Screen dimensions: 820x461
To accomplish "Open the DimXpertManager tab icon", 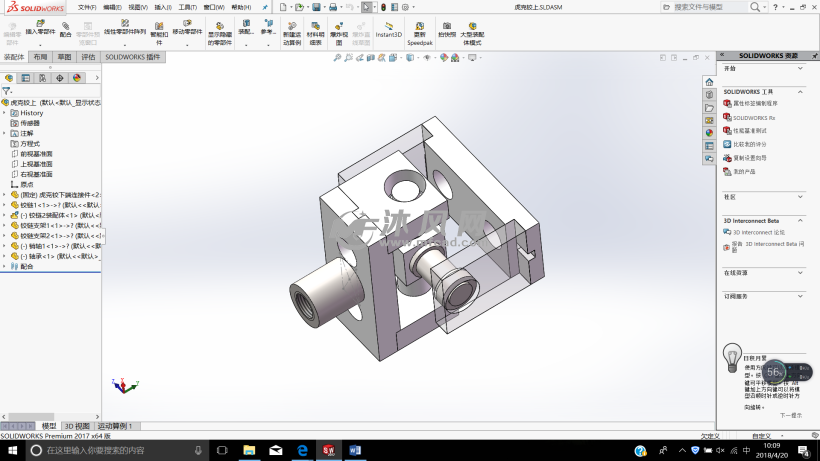I will coord(60,78).
